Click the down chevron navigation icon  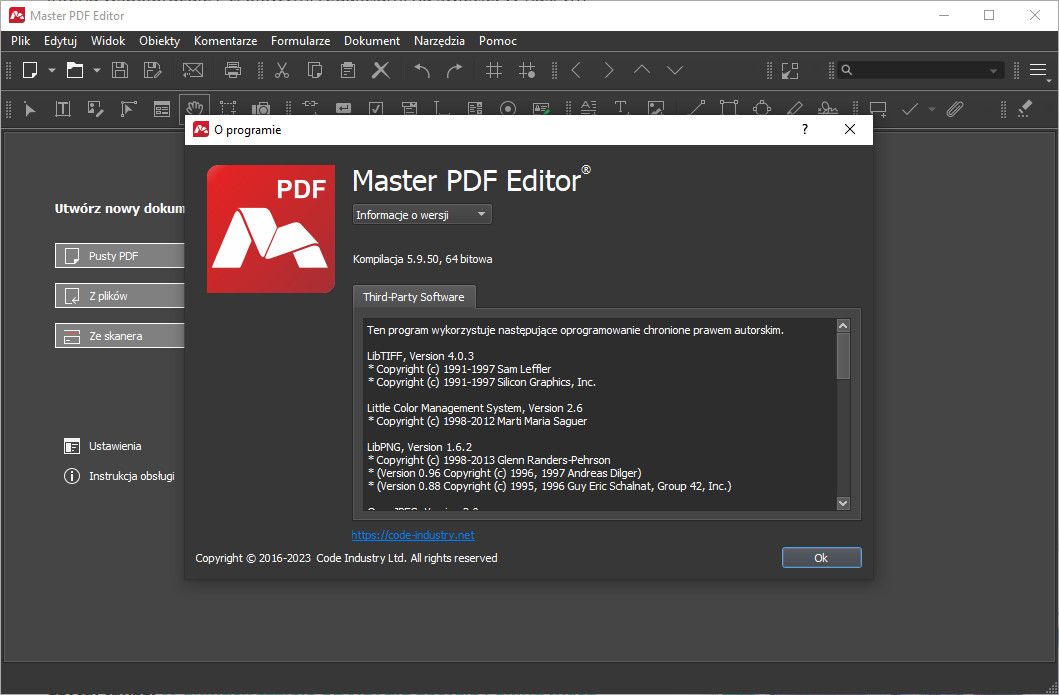click(675, 70)
